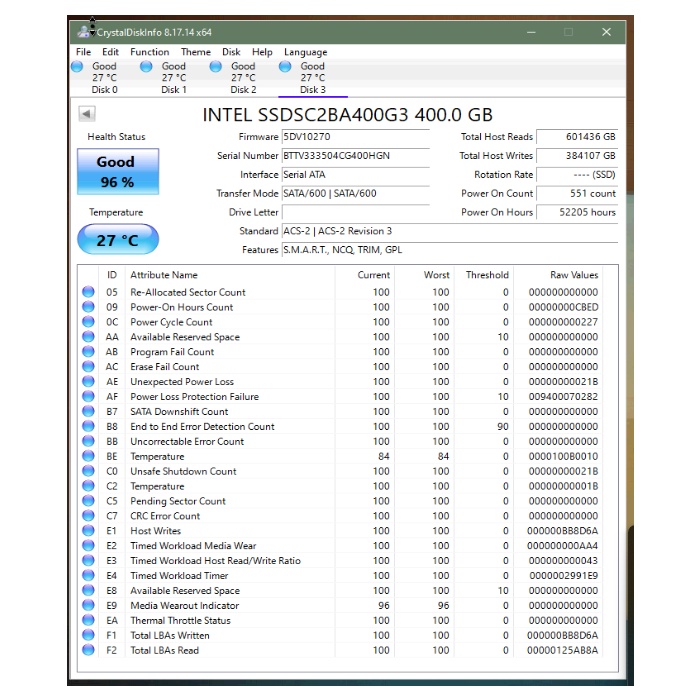The height and width of the screenshot is (700, 700).
Task: Click the Disk 2 status orb icon
Action: [x=216, y=67]
